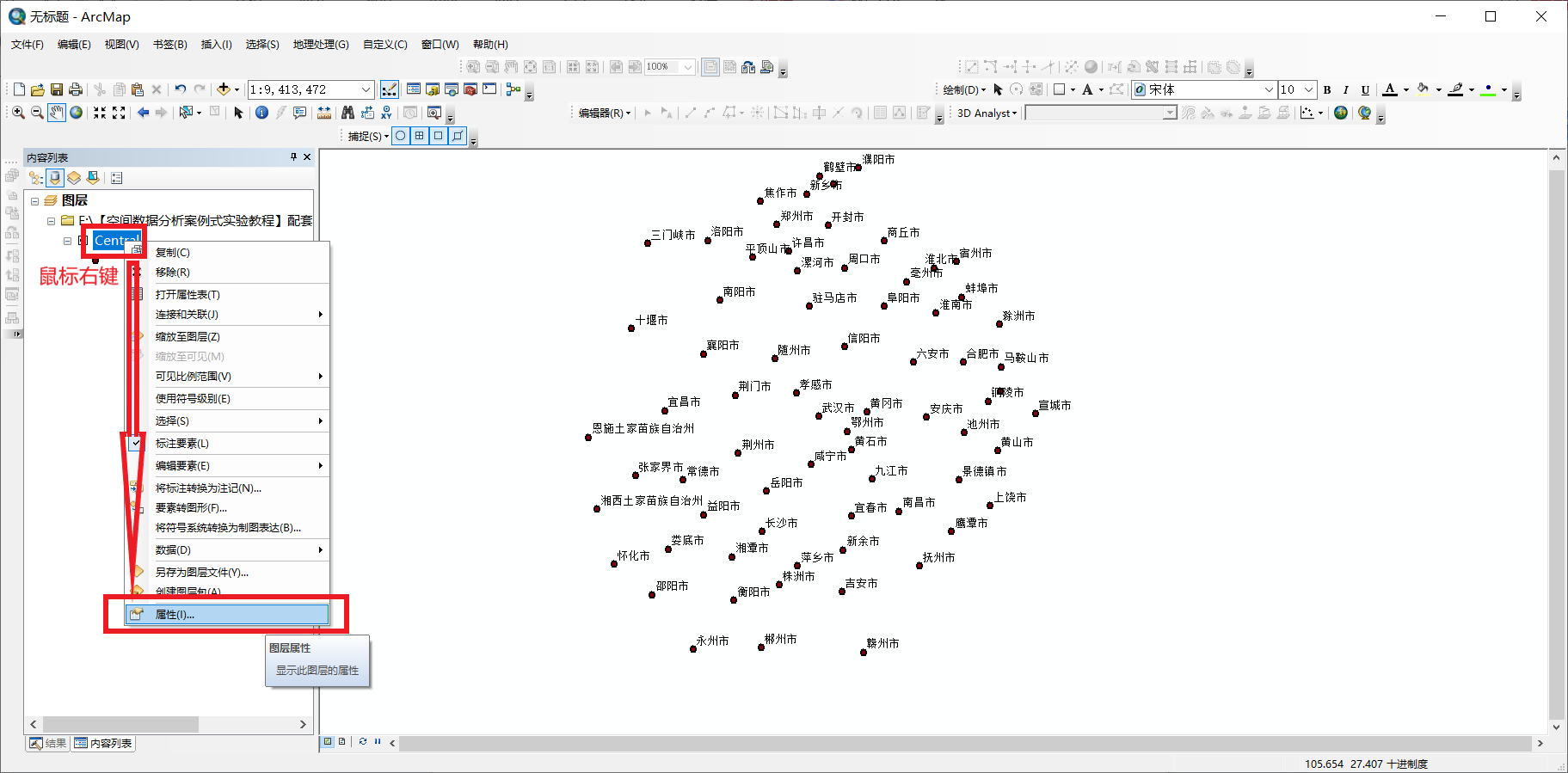Viewport: 1568px width, 773px height.
Task: Toggle point snapping circle button
Action: [401, 136]
